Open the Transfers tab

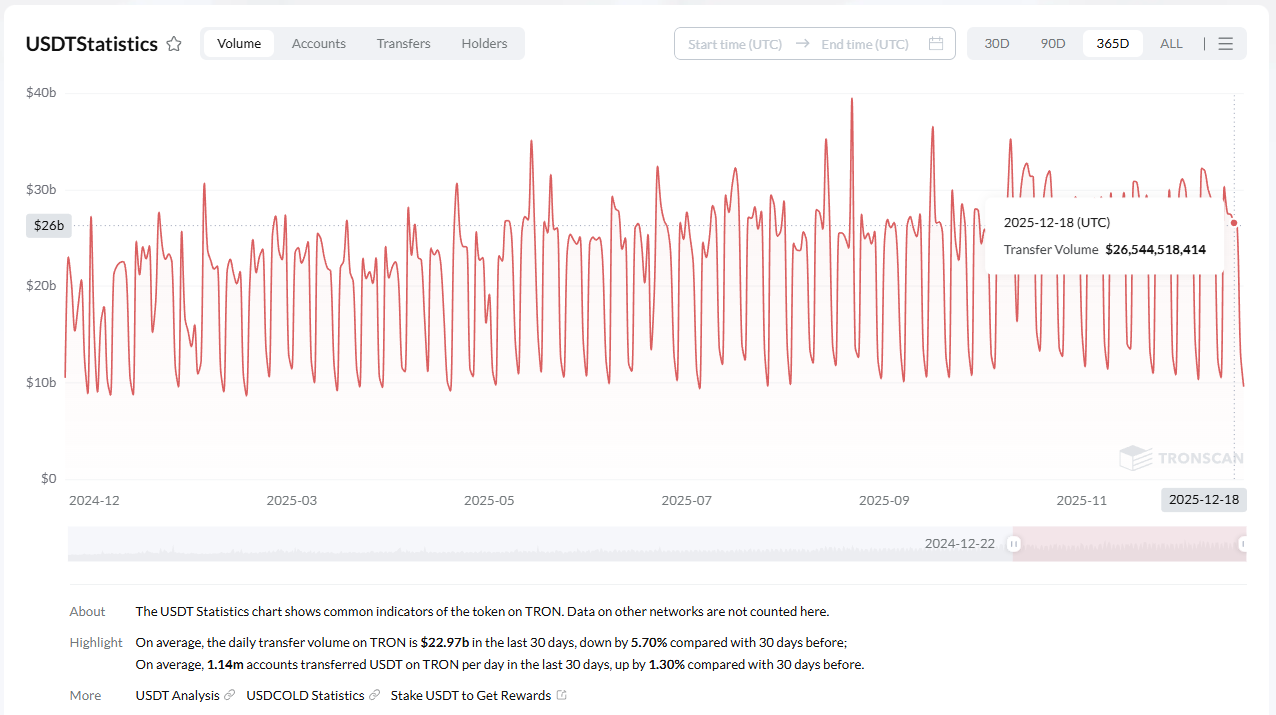click(403, 44)
